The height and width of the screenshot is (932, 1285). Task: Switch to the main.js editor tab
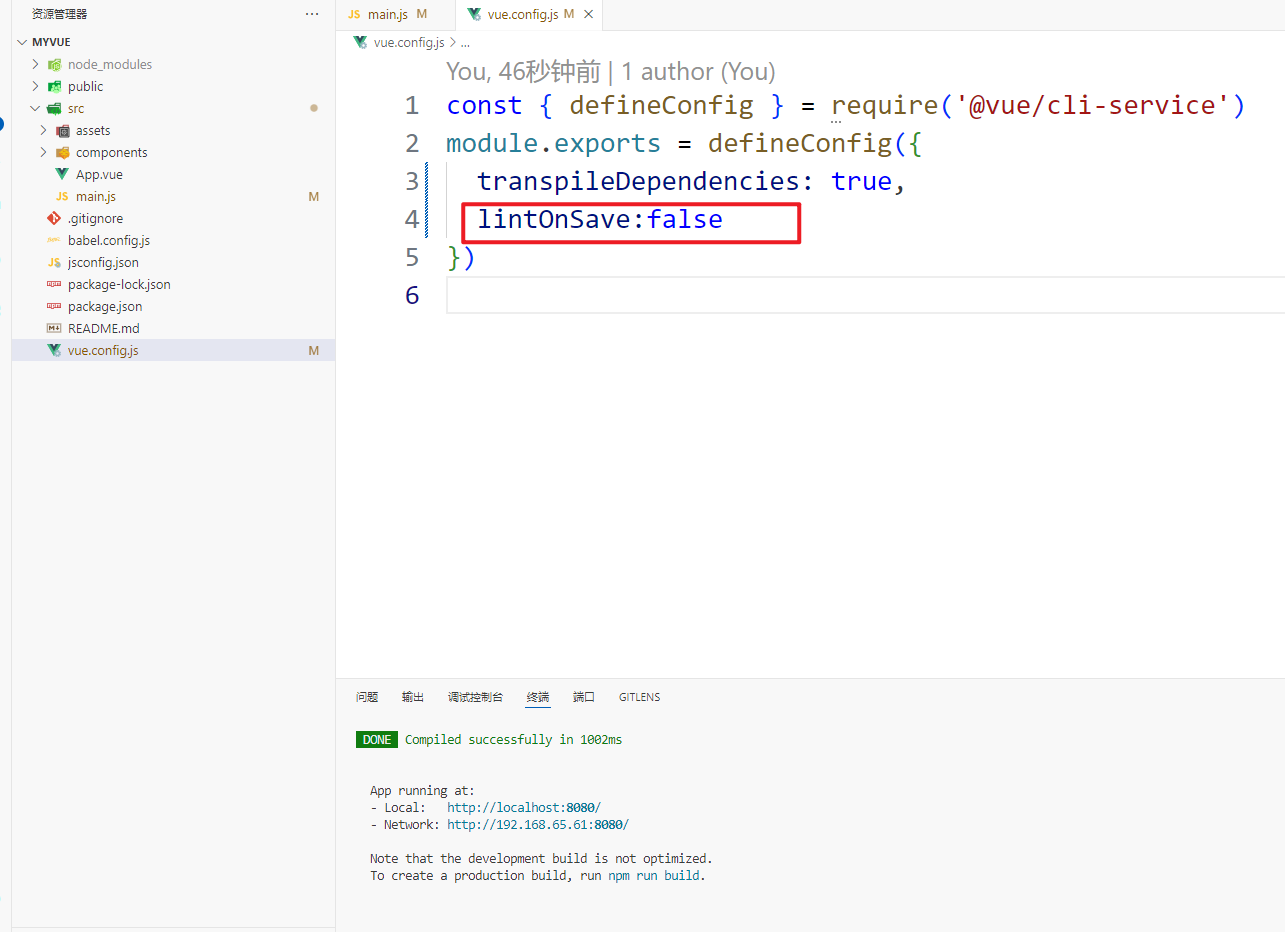point(387,14)
